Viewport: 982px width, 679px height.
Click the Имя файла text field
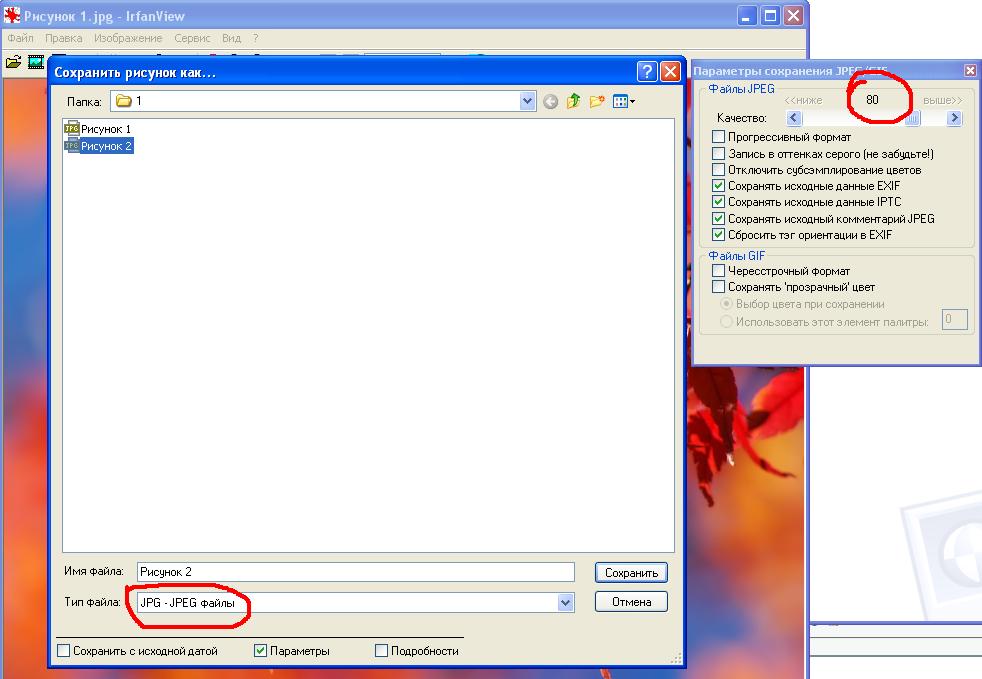[x=355, y=572]
